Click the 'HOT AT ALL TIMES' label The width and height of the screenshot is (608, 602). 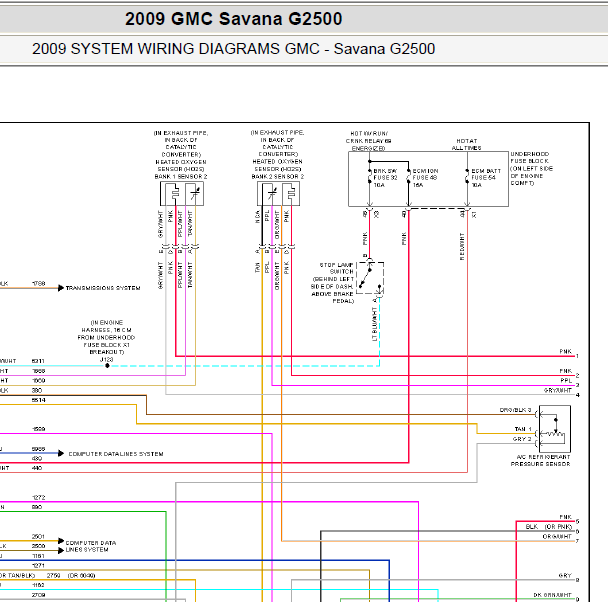point(466,144)
